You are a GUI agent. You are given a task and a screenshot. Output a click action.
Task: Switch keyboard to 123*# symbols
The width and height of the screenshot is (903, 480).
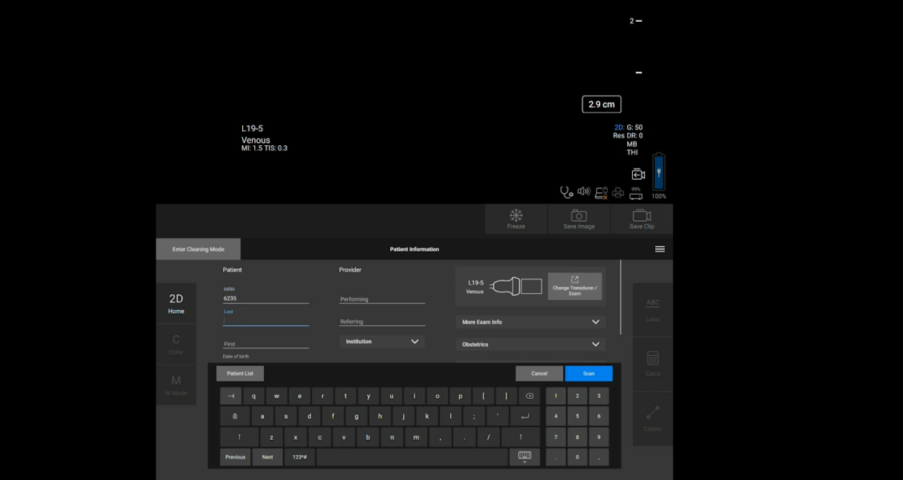click(298, 457)
